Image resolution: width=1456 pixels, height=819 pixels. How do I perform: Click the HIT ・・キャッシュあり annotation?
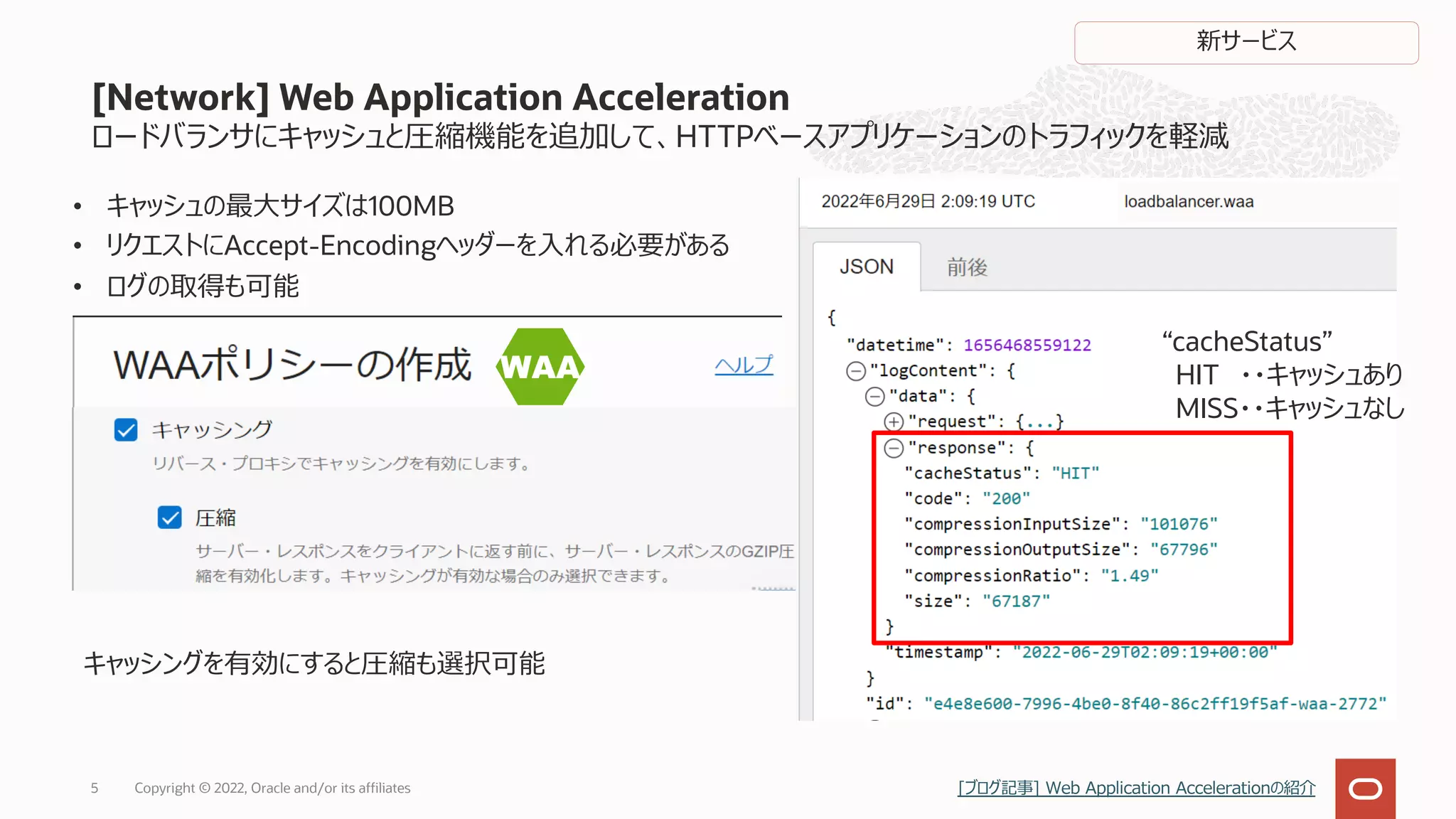point(1288,375)
